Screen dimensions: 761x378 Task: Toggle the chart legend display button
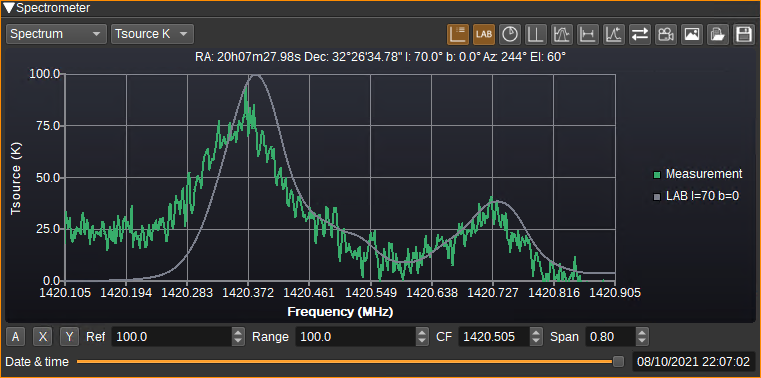pyautogui.click(x=458, y=34)
